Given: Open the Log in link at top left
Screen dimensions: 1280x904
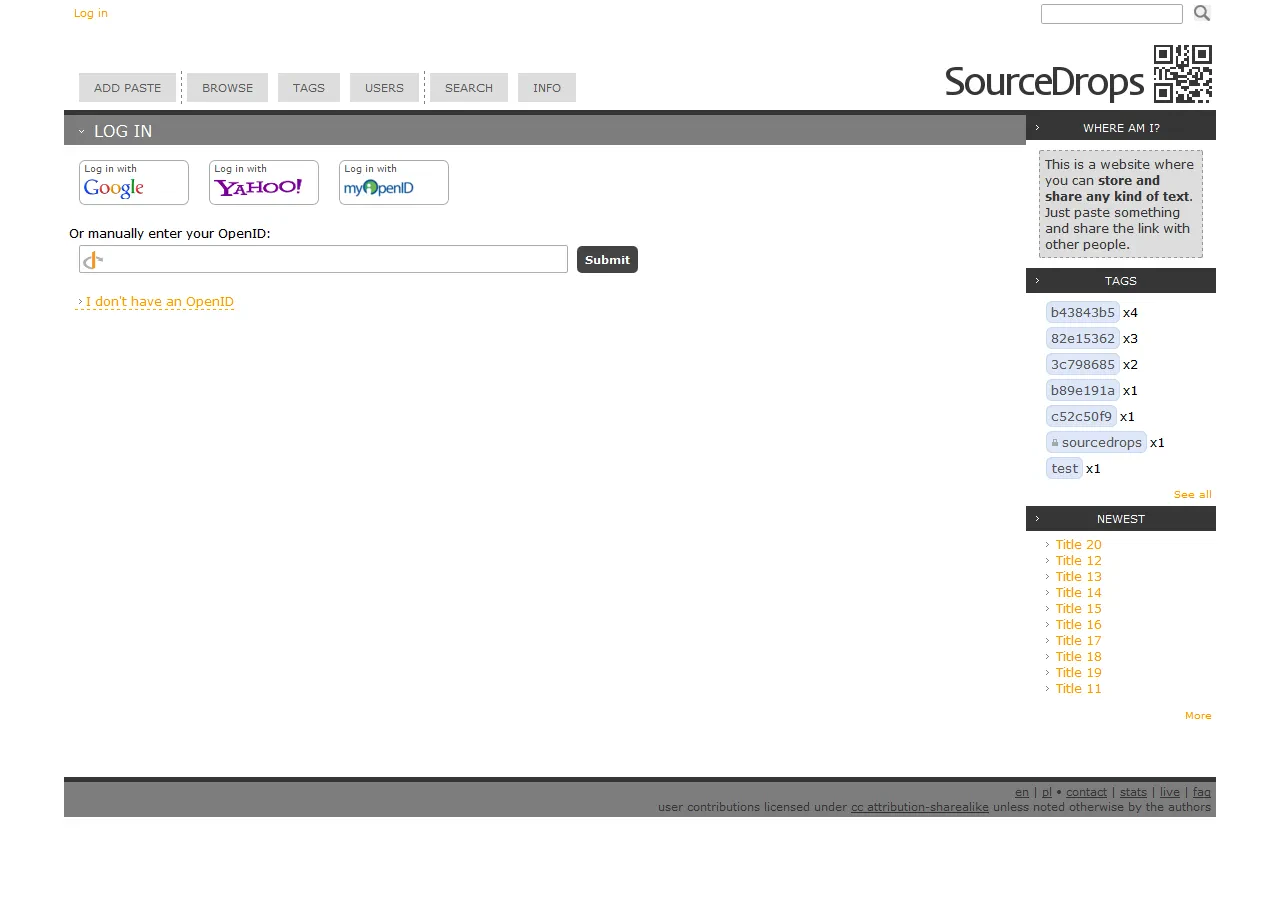Looking at the screenshot, I should 91,13.
